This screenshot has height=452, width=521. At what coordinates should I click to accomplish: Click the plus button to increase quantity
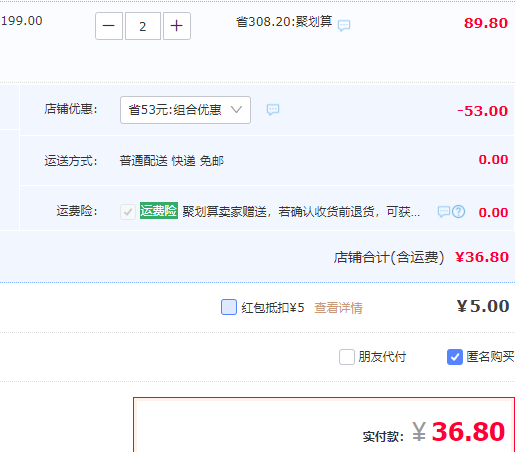pyautogui.click(x=177, y=26)
